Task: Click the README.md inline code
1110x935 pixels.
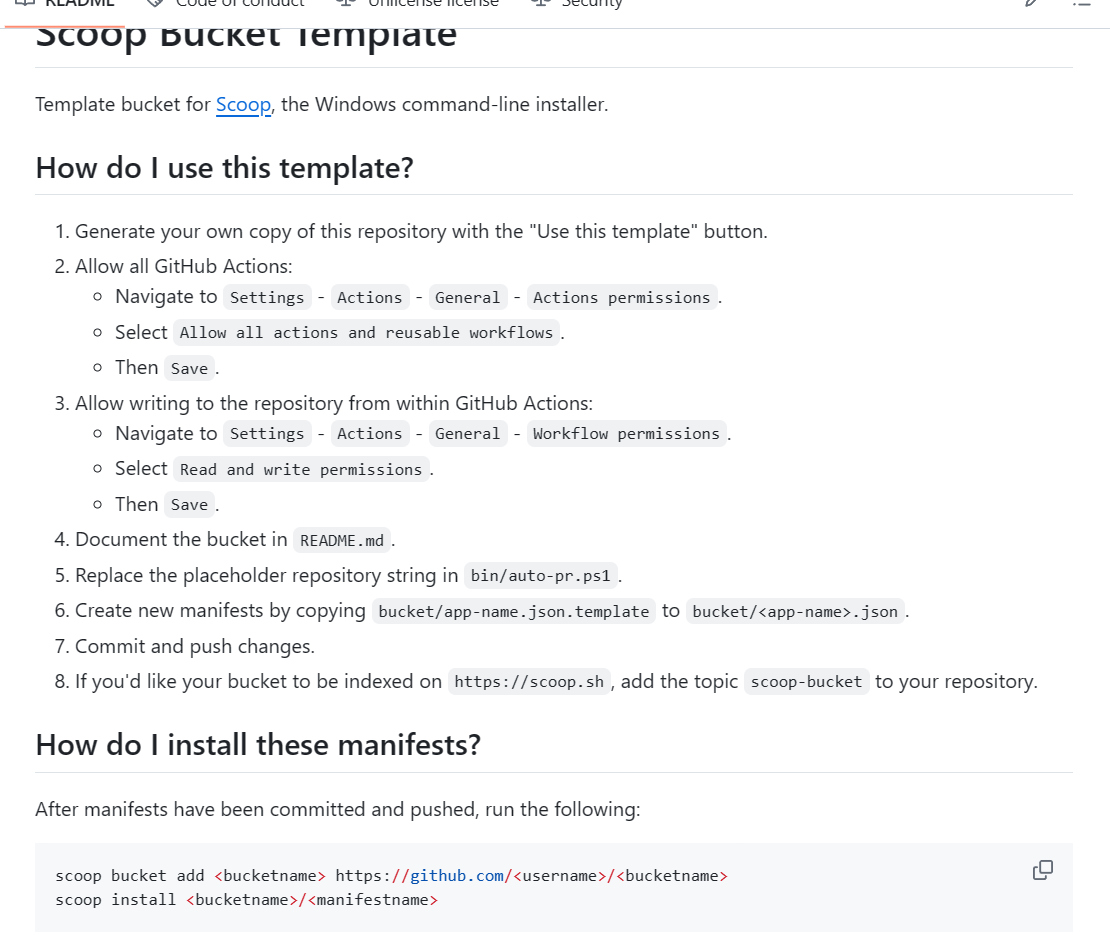Action: click(x=342, y=541)
